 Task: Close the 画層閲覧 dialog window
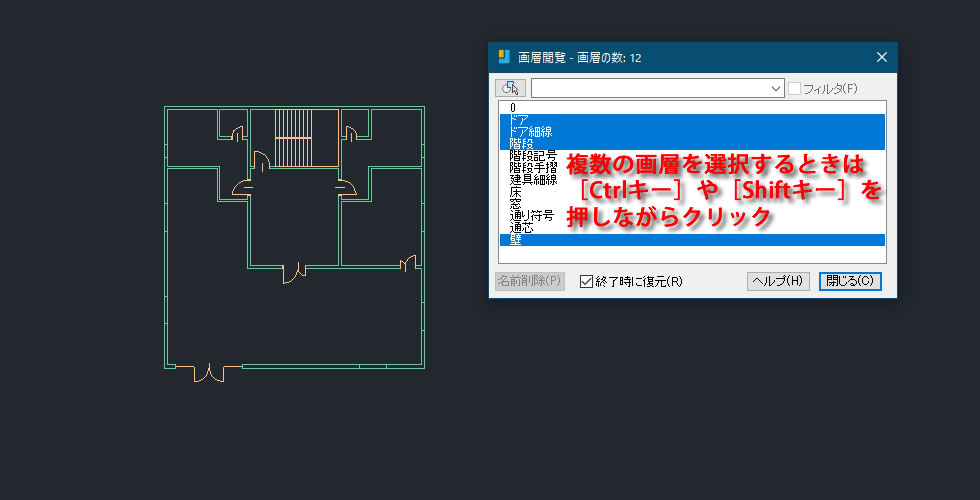point(882,58)
